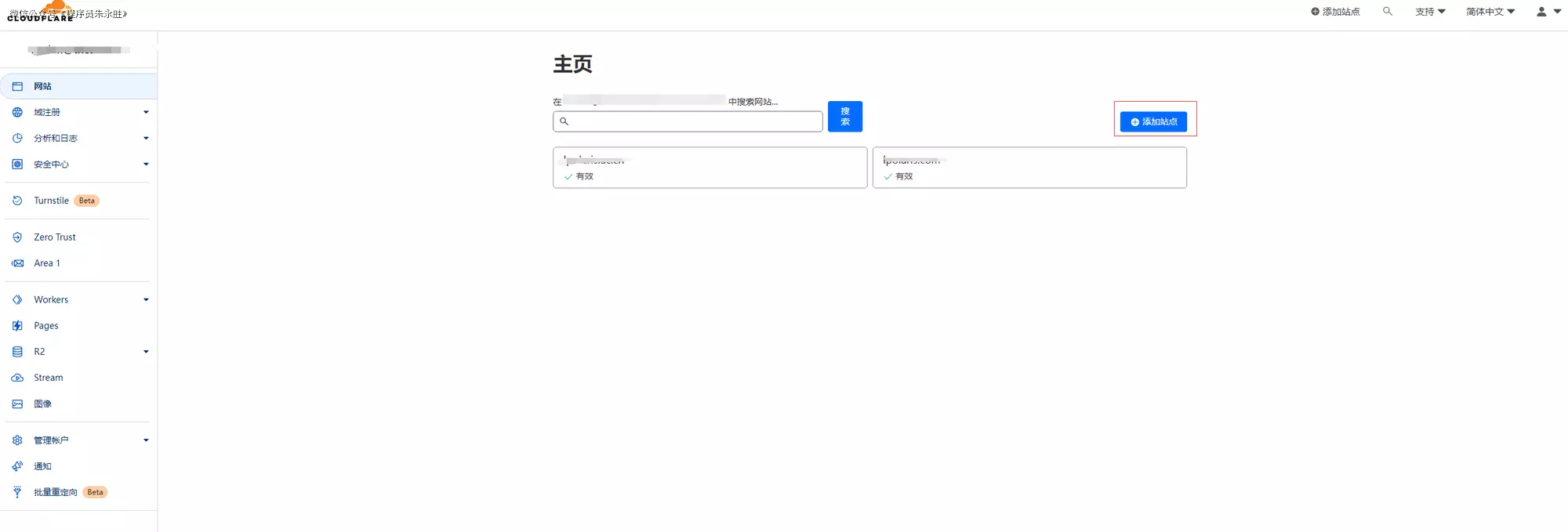Expand the Workers section arrow
Screen dimensions: 1568x532
(146, 300)
